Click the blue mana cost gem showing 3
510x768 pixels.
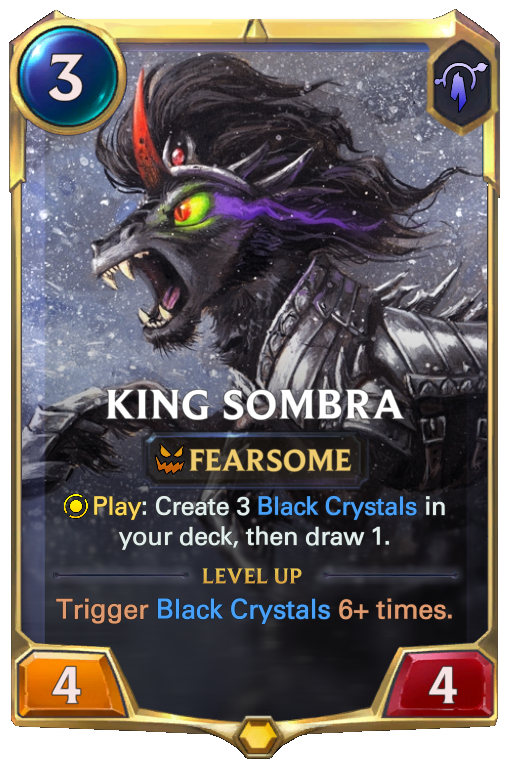coord(68,77)
